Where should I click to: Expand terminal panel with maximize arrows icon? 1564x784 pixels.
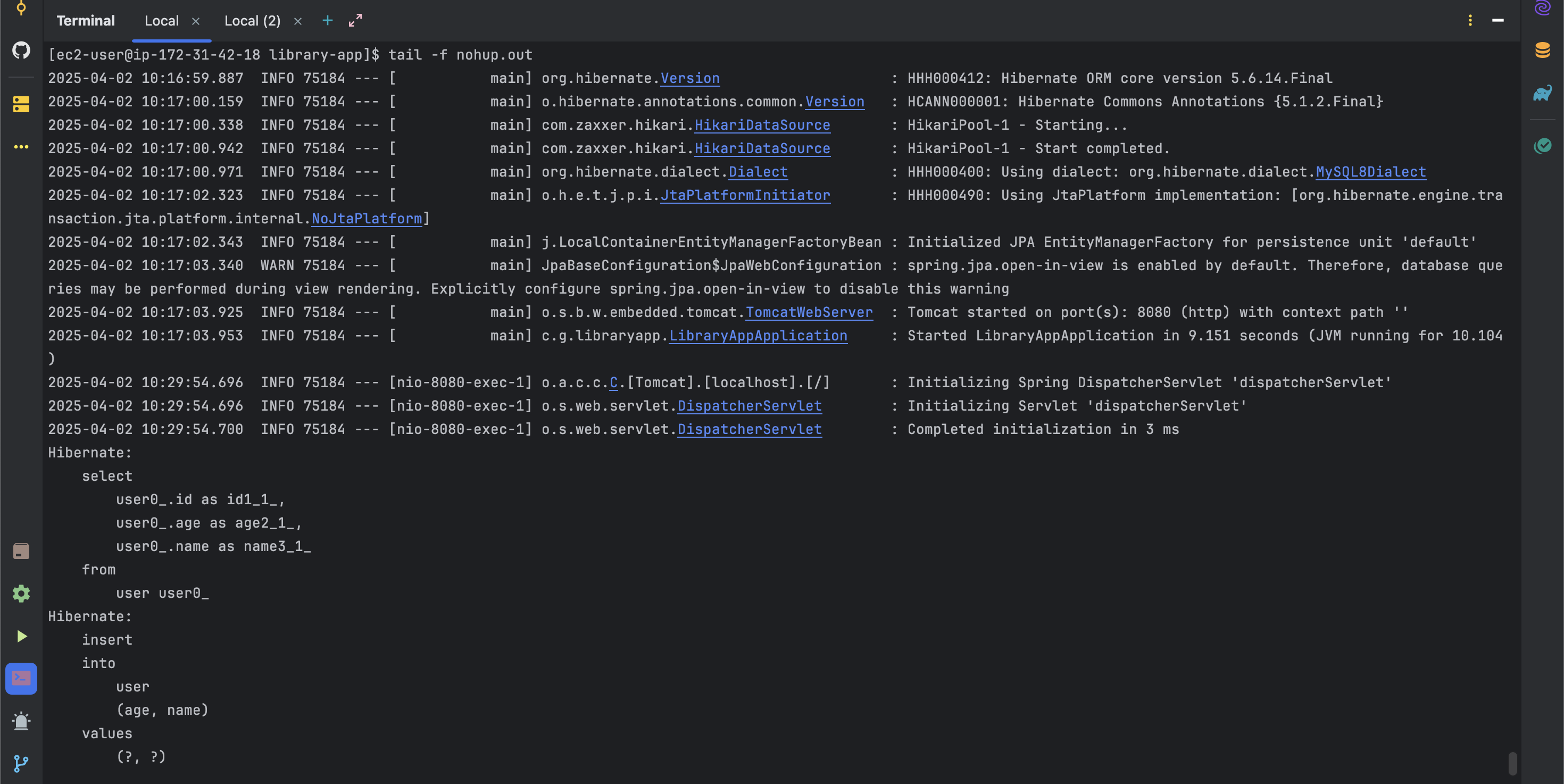[x=355, y=21]
